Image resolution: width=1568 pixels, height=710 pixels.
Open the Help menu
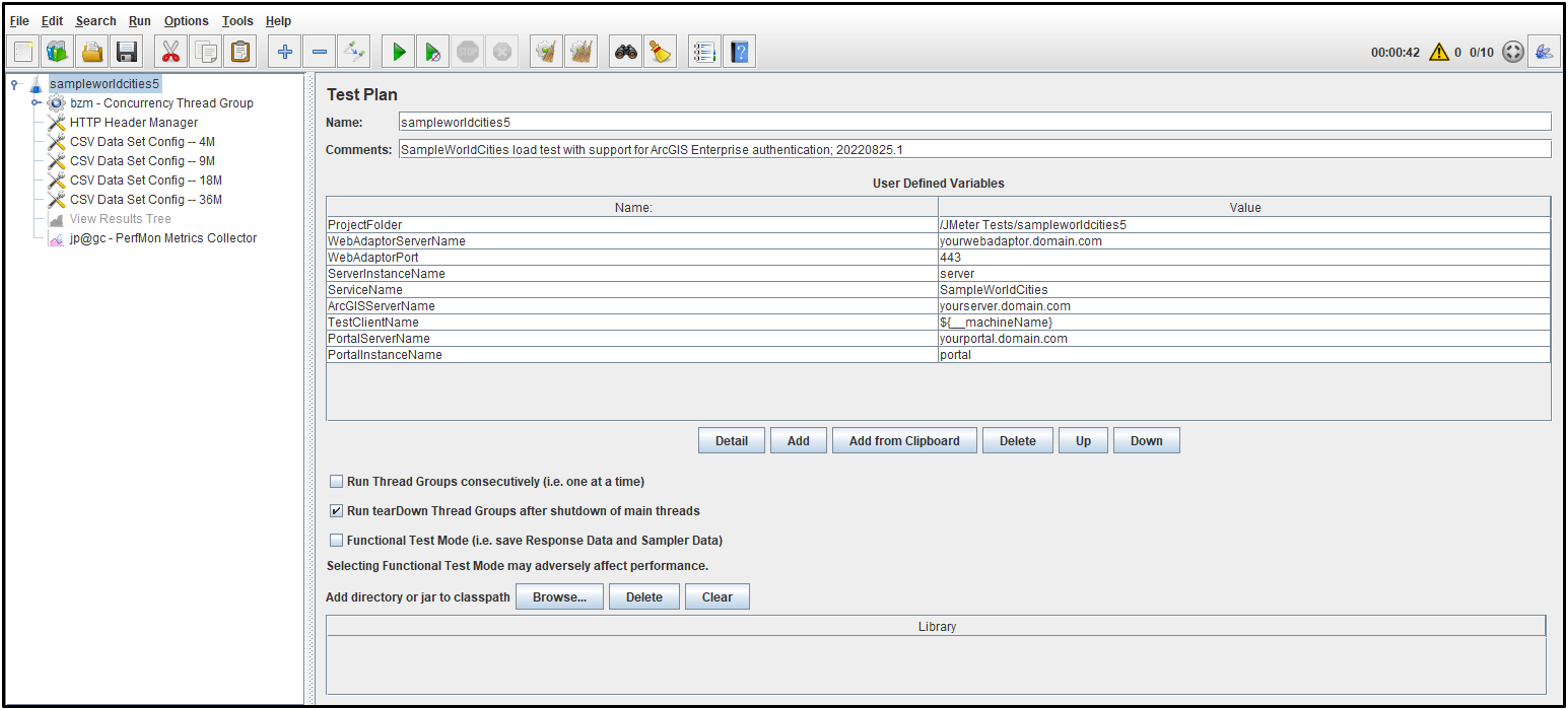pyautogui.click(x=279, y=20)
